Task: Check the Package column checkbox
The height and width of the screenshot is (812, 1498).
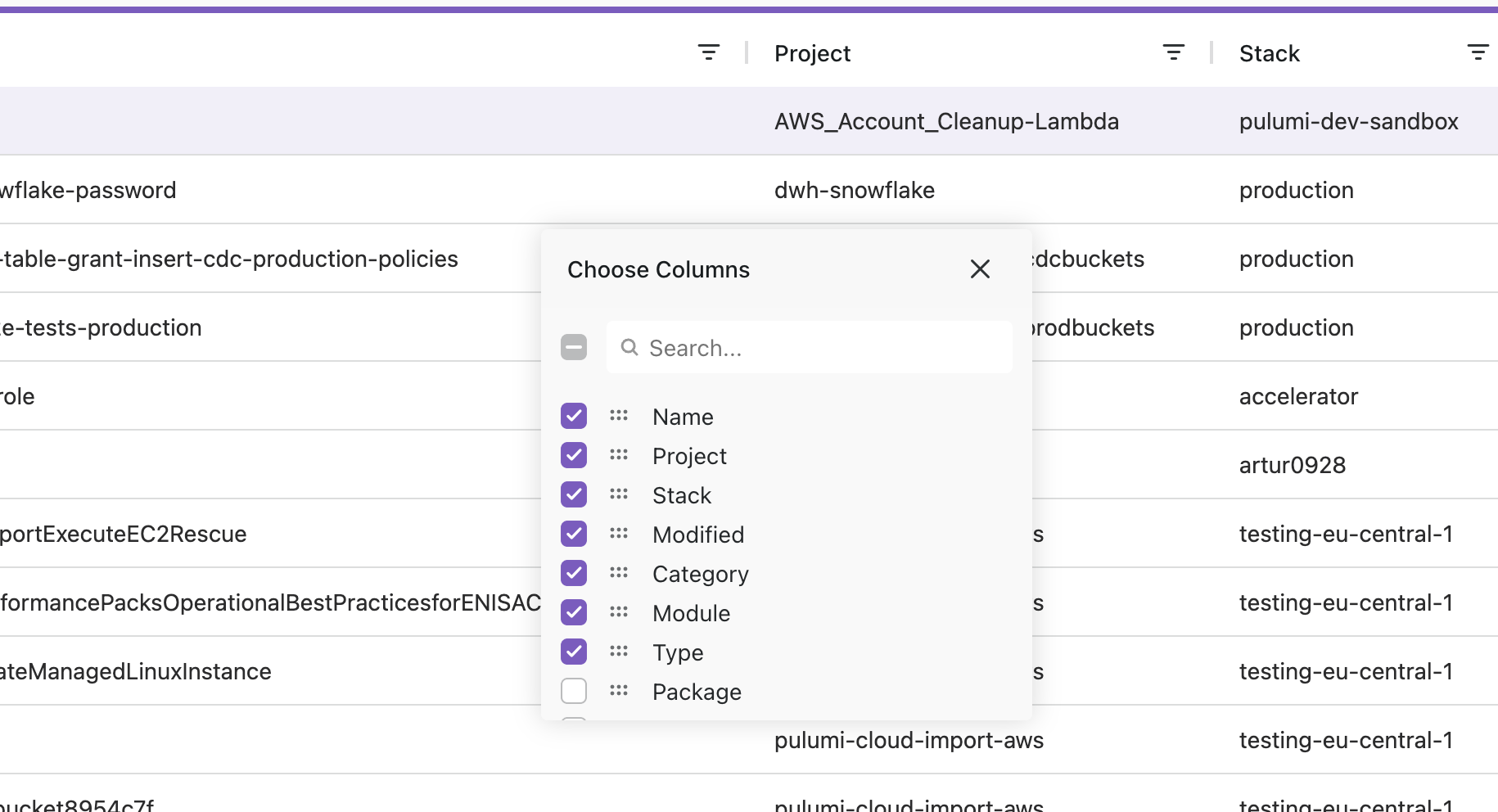Action: coord(574,691)
